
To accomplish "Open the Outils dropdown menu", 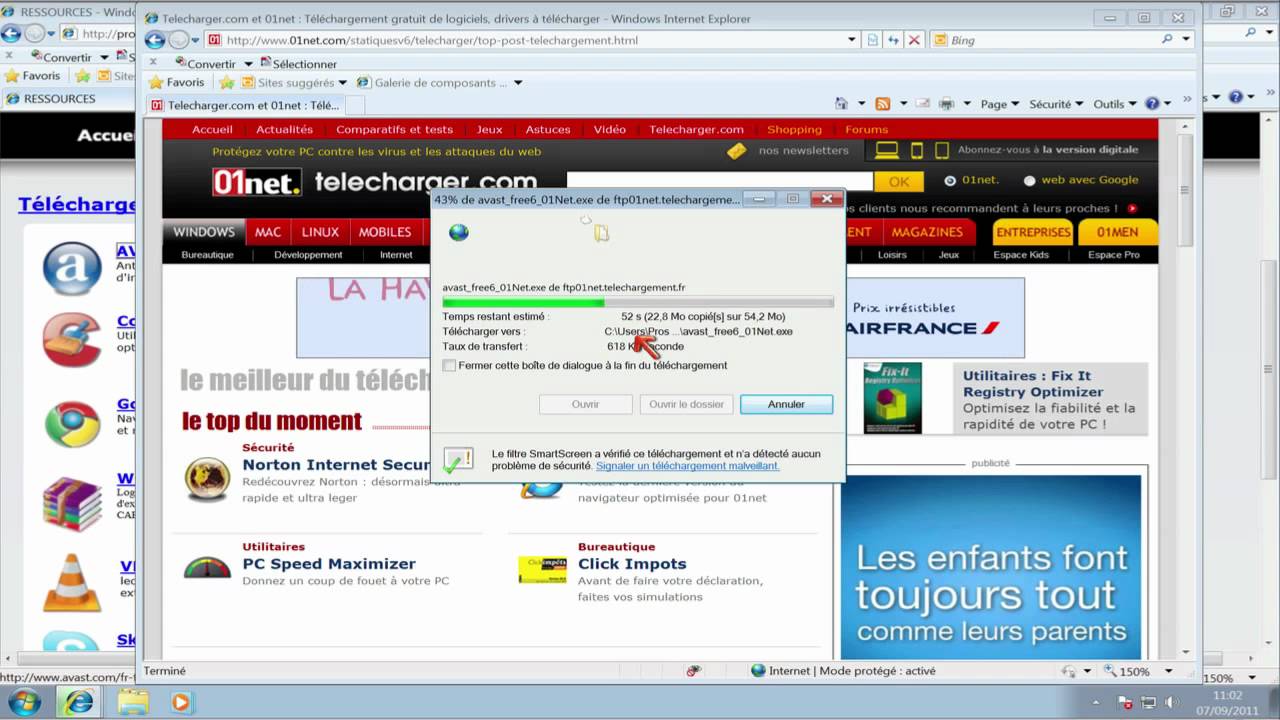I will (1115, 104).
